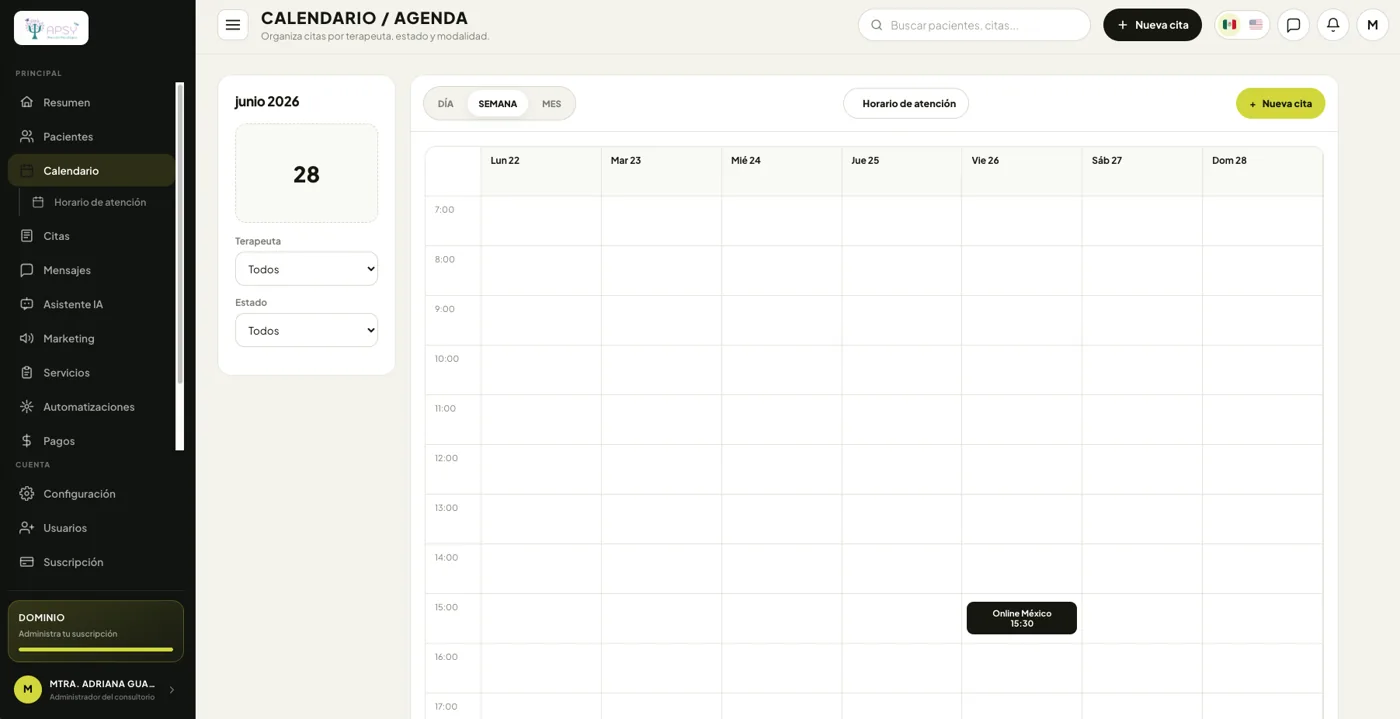
Task: Click the yellow Nueva cita button
Action: 1280,103
